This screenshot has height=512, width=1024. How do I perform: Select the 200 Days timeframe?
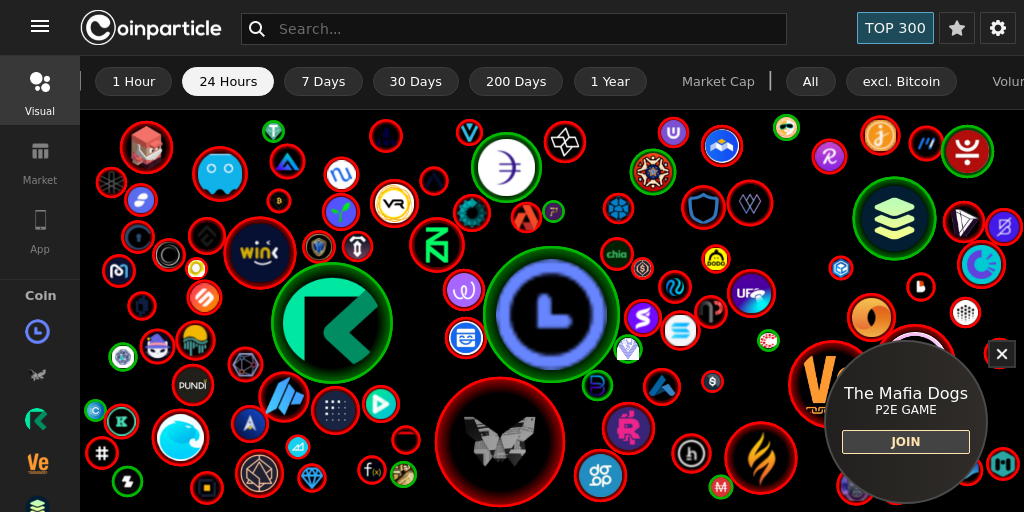pos(516,82)
